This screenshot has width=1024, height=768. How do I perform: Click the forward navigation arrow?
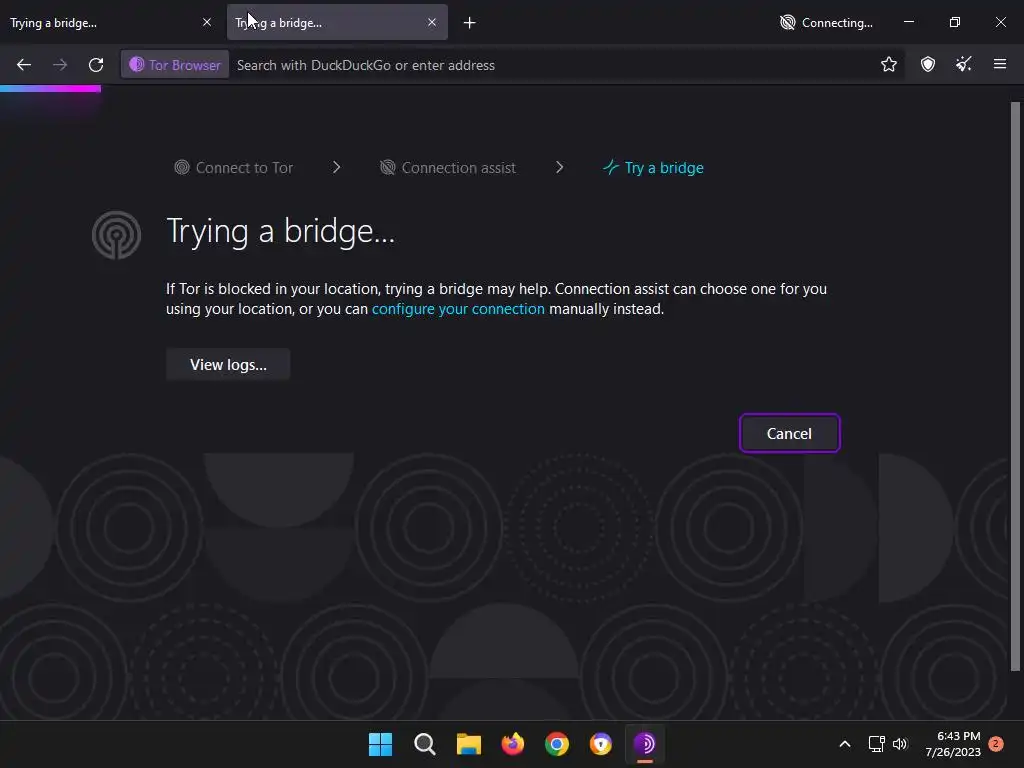[x=59, y=65]
